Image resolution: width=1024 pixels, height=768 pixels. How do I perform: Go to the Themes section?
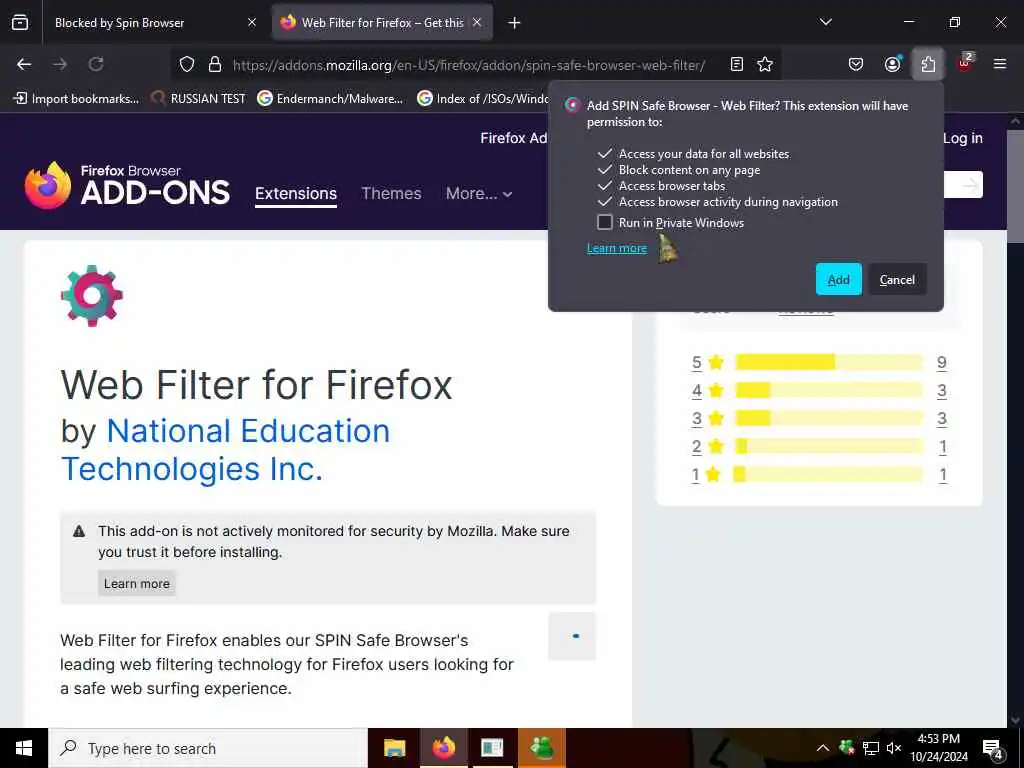click(391, 193)
